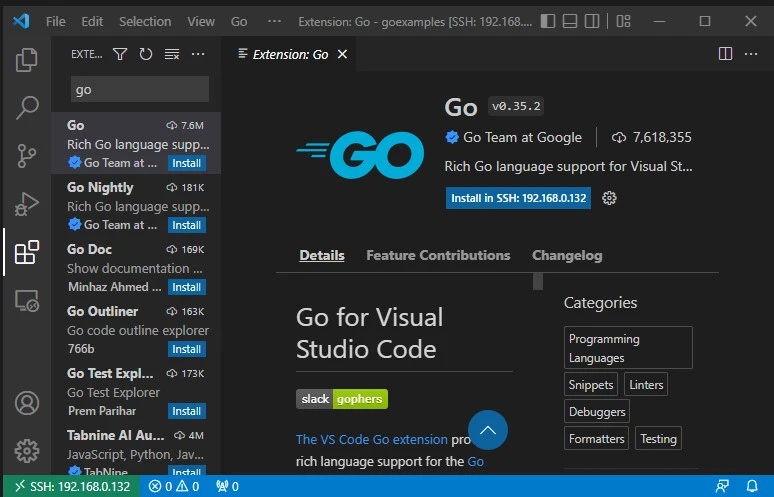Toggle secondary side bar layout button
Image resolution: width=774 pixels, height=497 pixels.
click(x=594, y=21)
